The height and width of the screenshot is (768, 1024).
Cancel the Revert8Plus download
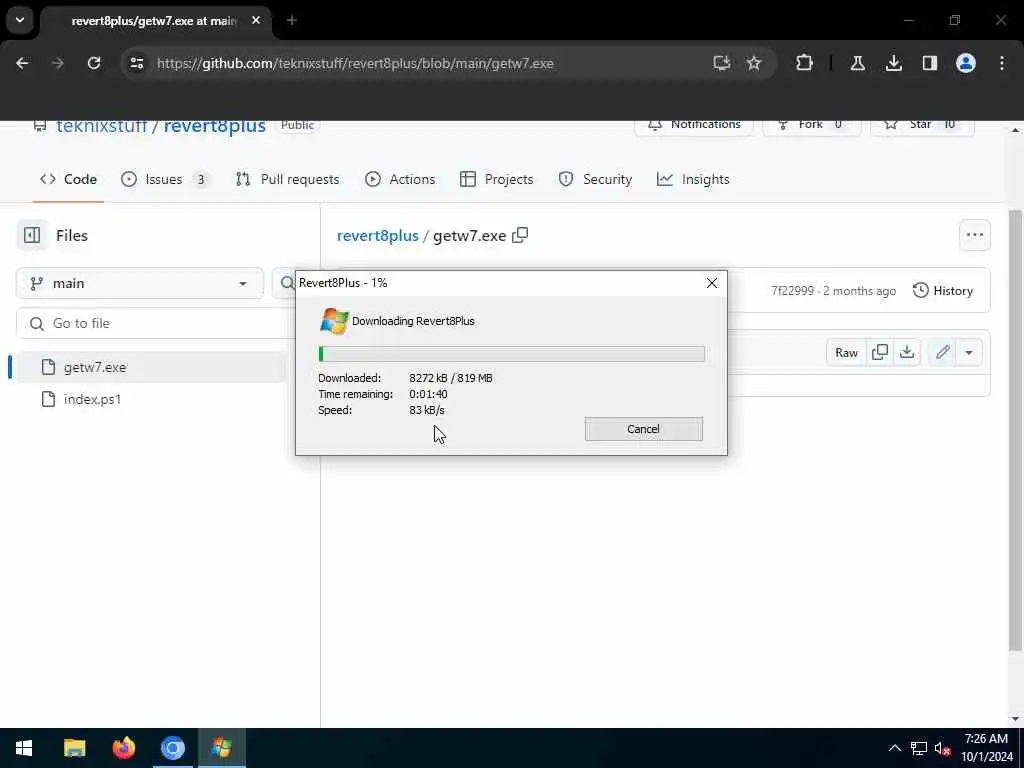(644, 429)
